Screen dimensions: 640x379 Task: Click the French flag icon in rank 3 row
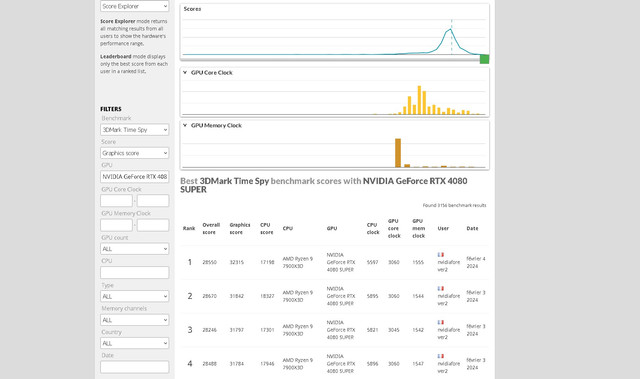(x=440, y=322)
